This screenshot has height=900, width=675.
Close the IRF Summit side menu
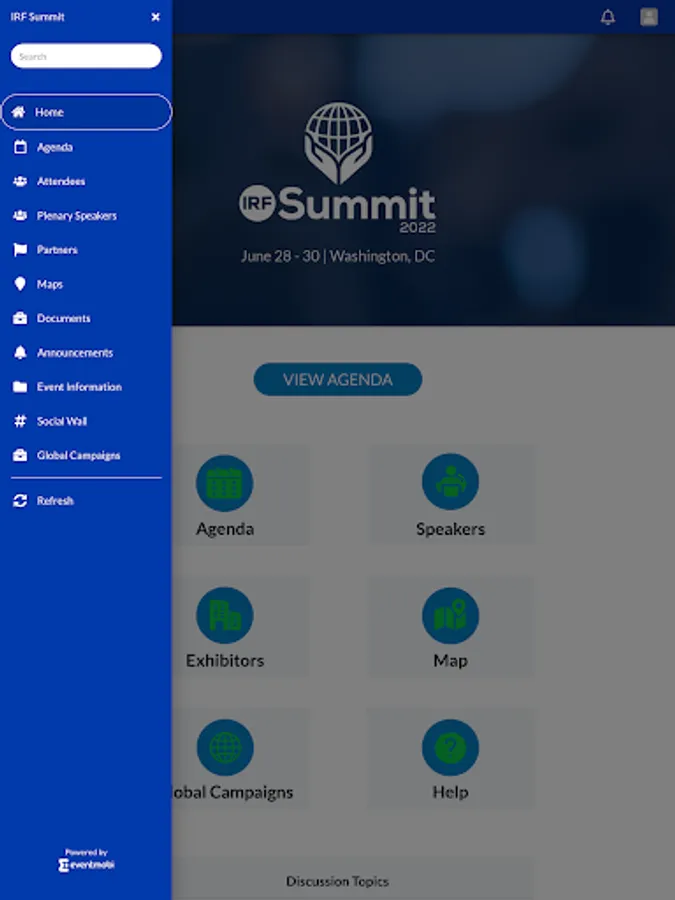(x=155, y=17)
